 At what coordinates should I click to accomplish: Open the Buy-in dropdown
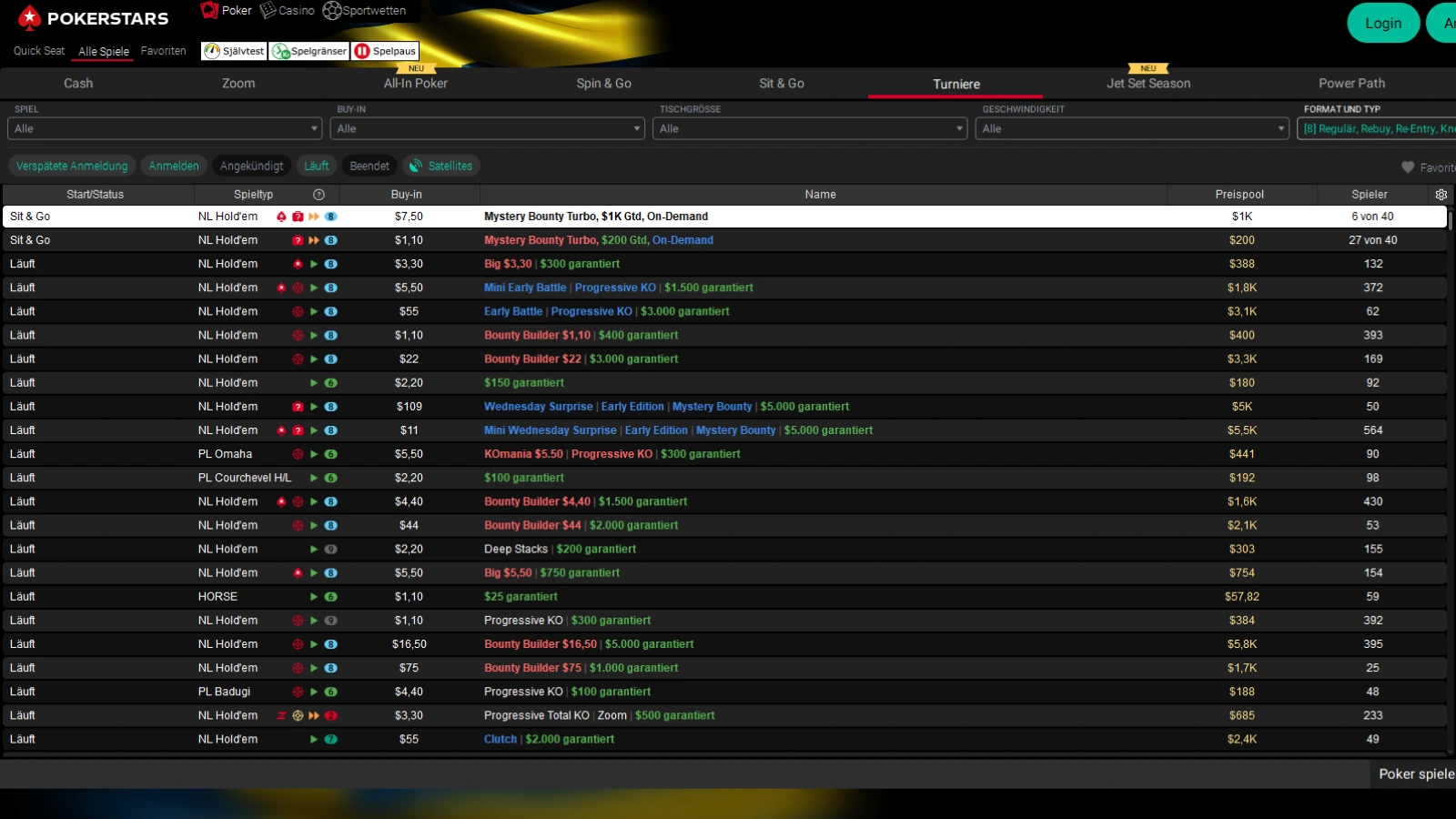(488, 128)
